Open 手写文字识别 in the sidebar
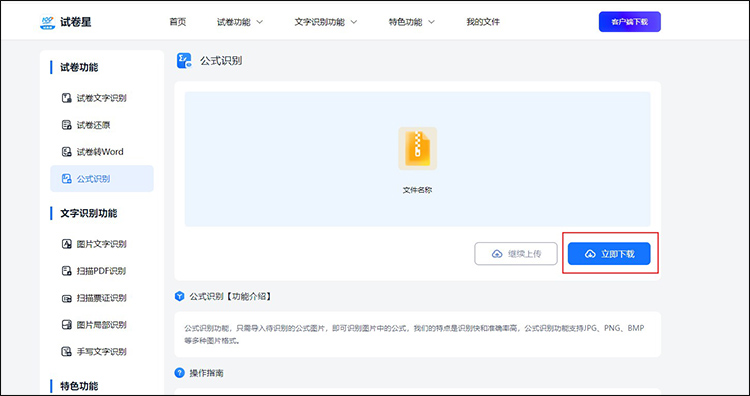The image size is (750, 396). (102, 352)
